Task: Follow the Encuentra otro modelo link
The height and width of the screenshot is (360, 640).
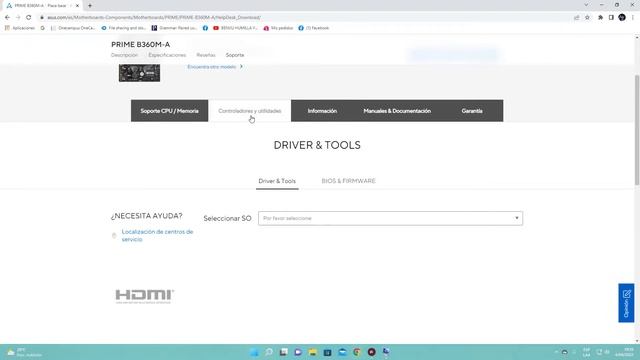Action: coord(215,67)
